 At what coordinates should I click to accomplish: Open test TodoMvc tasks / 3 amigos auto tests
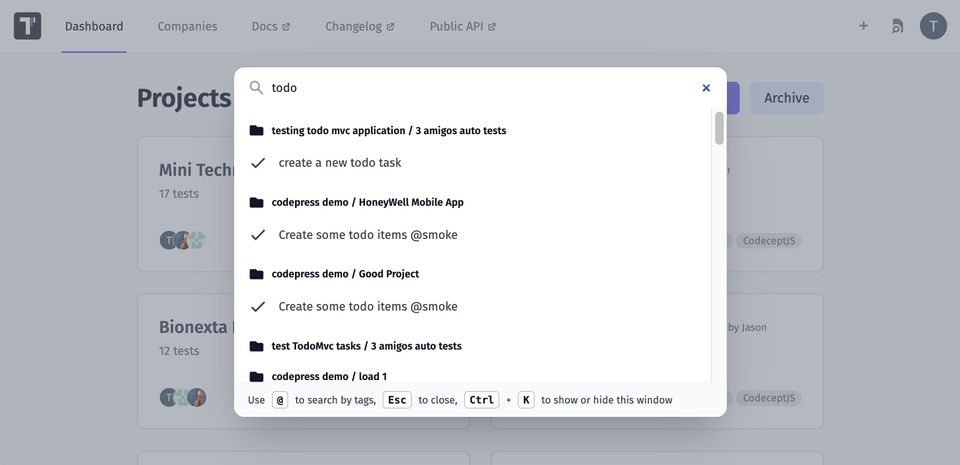pyautogui.click(x=367, y=346)
